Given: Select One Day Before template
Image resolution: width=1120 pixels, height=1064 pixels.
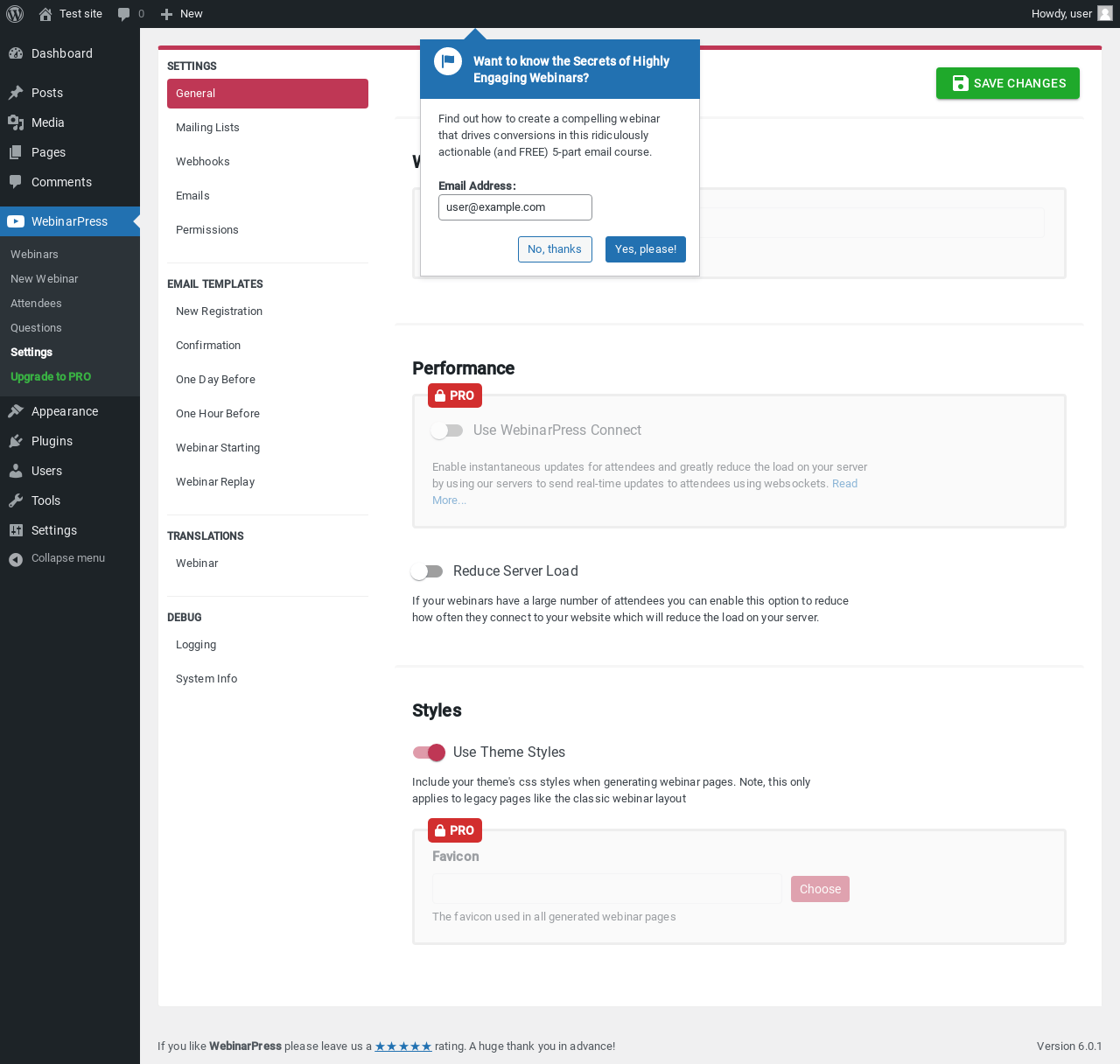Looking at the screenshot, I should coord(268,380).
